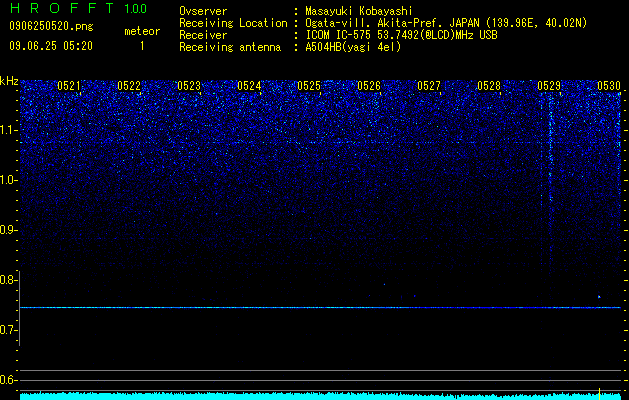Screen dimensions: 629x400
Task: Click the 0.7 frequency axis label
Action: click(x=9, y=330)
